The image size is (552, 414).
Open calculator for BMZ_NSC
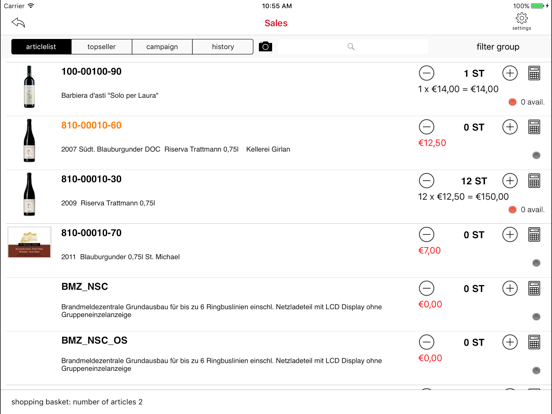click(534, 289)
